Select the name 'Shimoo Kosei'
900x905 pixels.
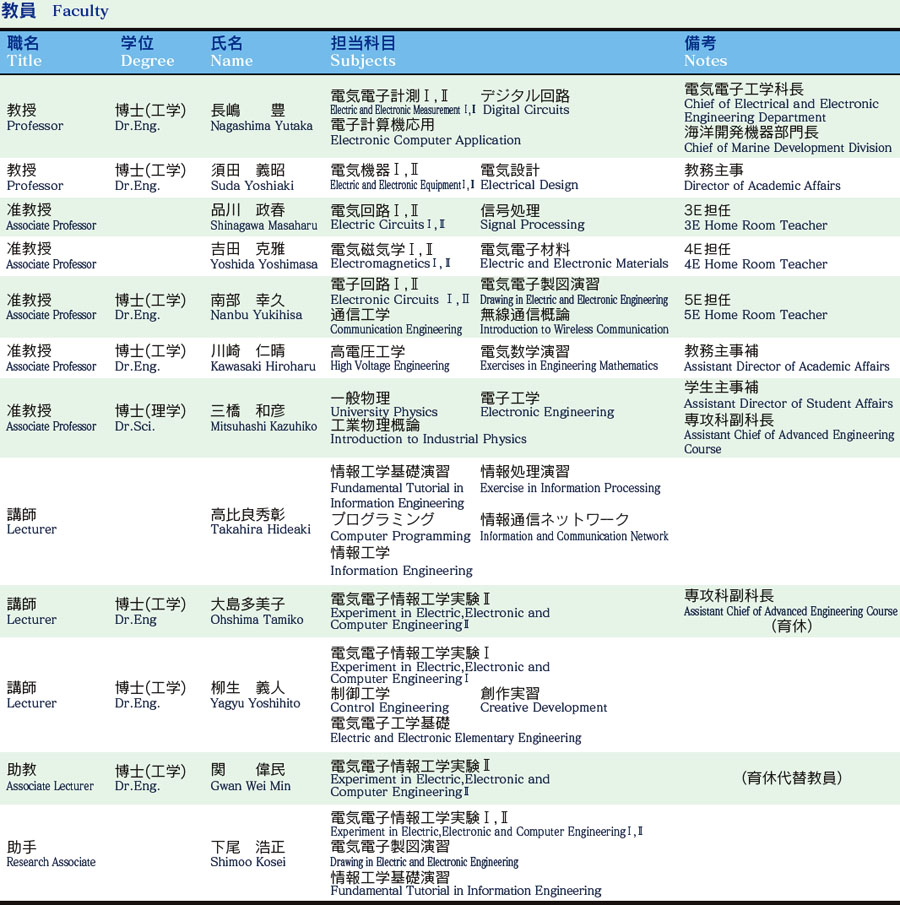tap(248, 862)
